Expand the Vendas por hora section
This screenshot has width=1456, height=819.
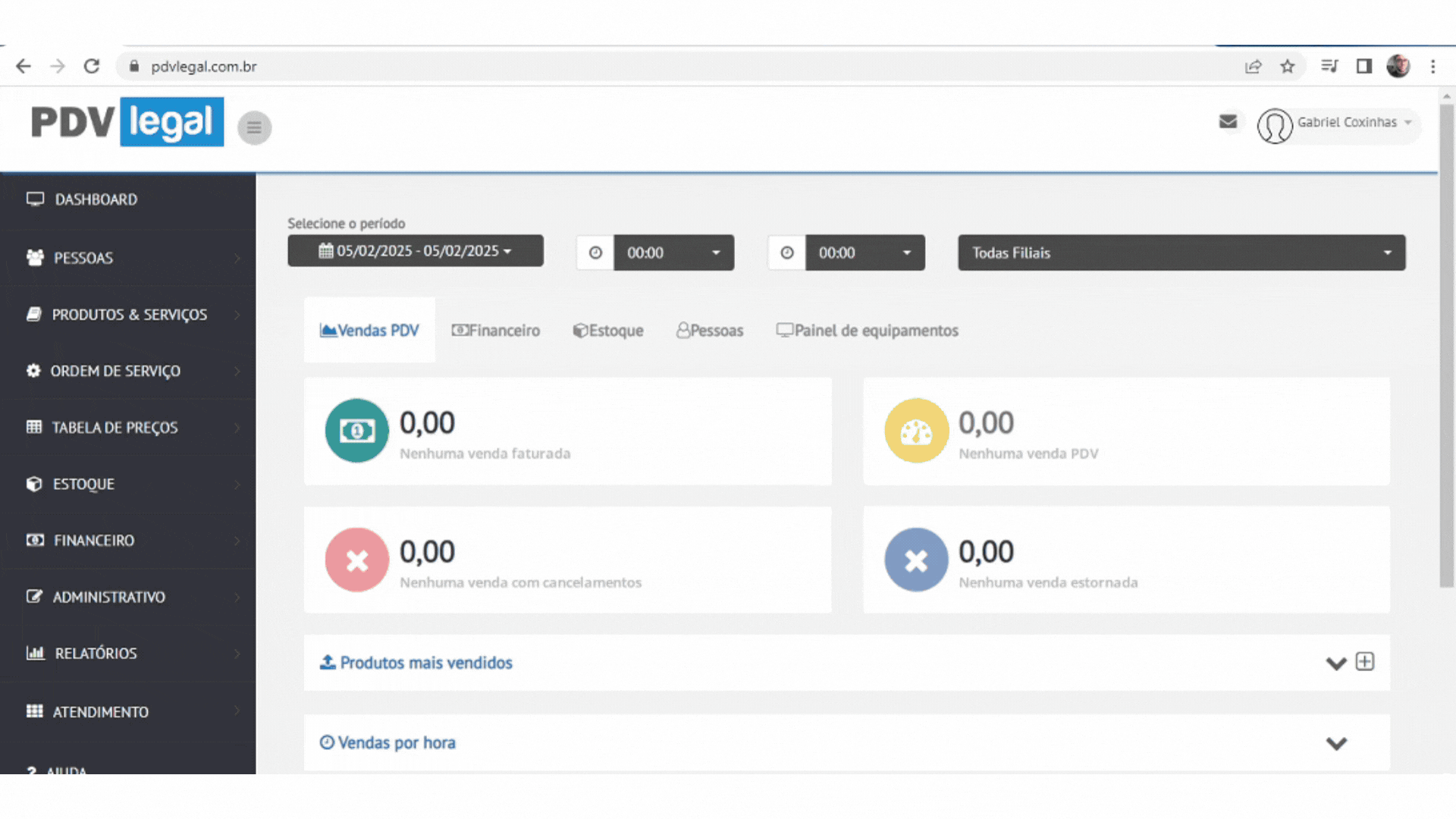[x=1336, y=743]
